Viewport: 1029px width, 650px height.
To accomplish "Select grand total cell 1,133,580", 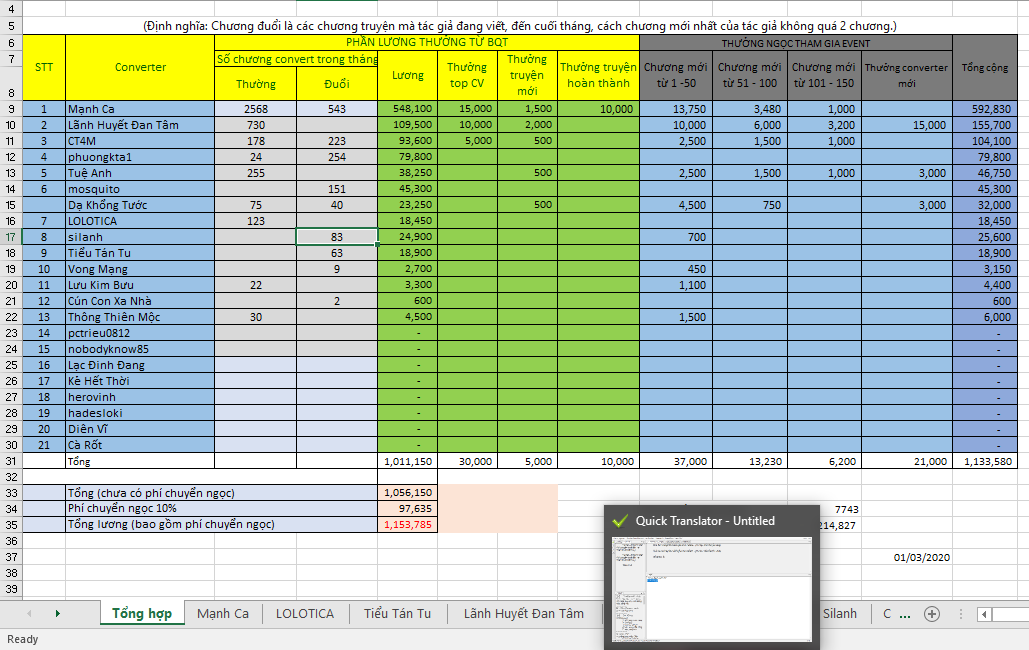I will pyautogui.click(x=985, y=461).
